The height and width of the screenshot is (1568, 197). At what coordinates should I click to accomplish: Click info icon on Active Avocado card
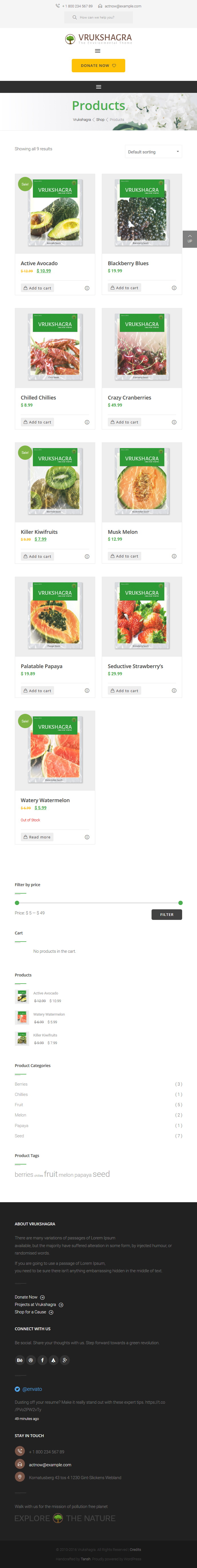pos(87,288)
